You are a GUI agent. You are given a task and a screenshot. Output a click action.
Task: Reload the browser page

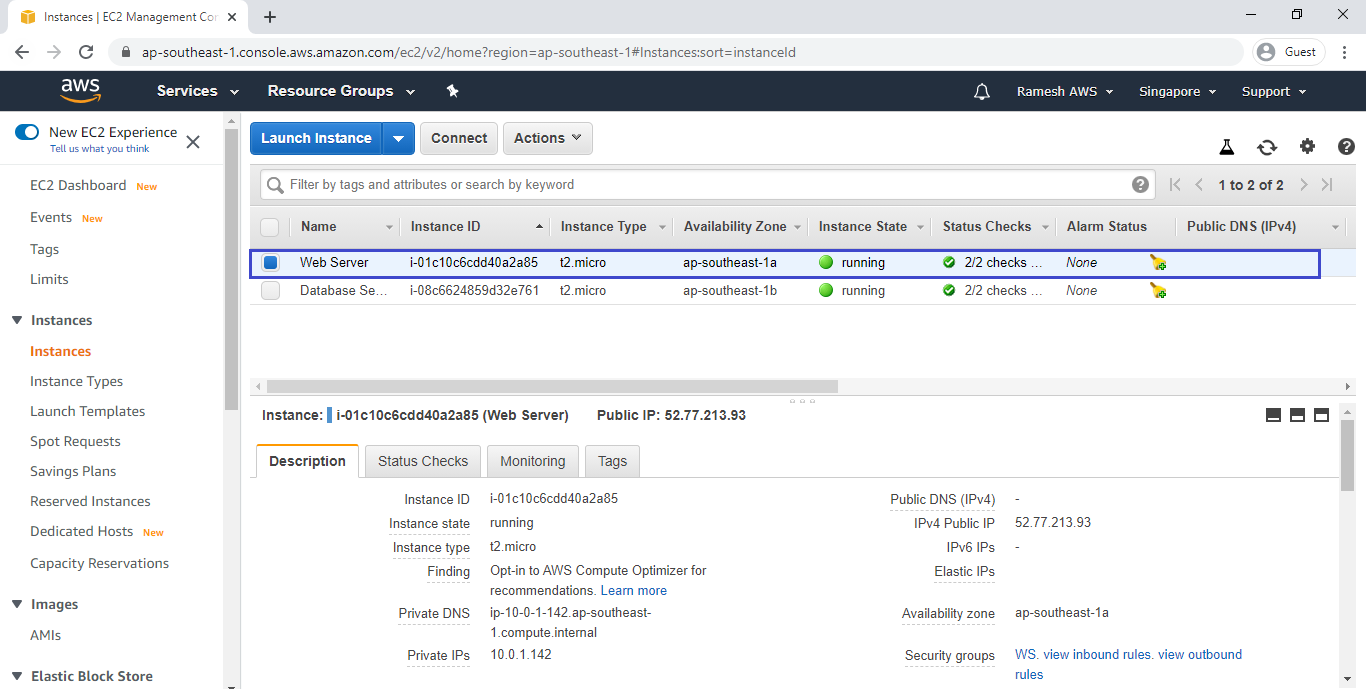[86, 52]
